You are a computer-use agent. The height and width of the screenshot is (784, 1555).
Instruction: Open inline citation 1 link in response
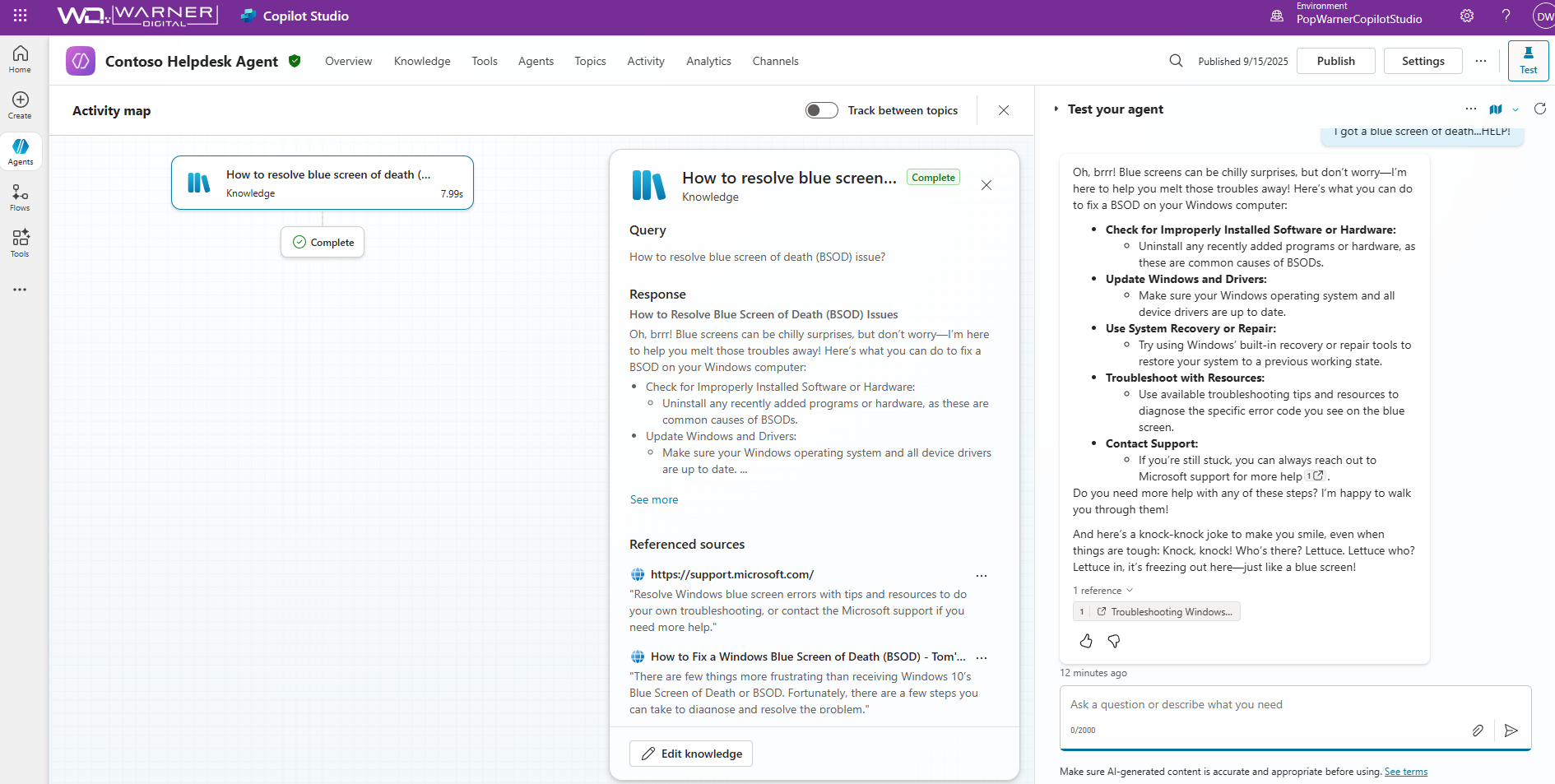[x=1315, y=476]
